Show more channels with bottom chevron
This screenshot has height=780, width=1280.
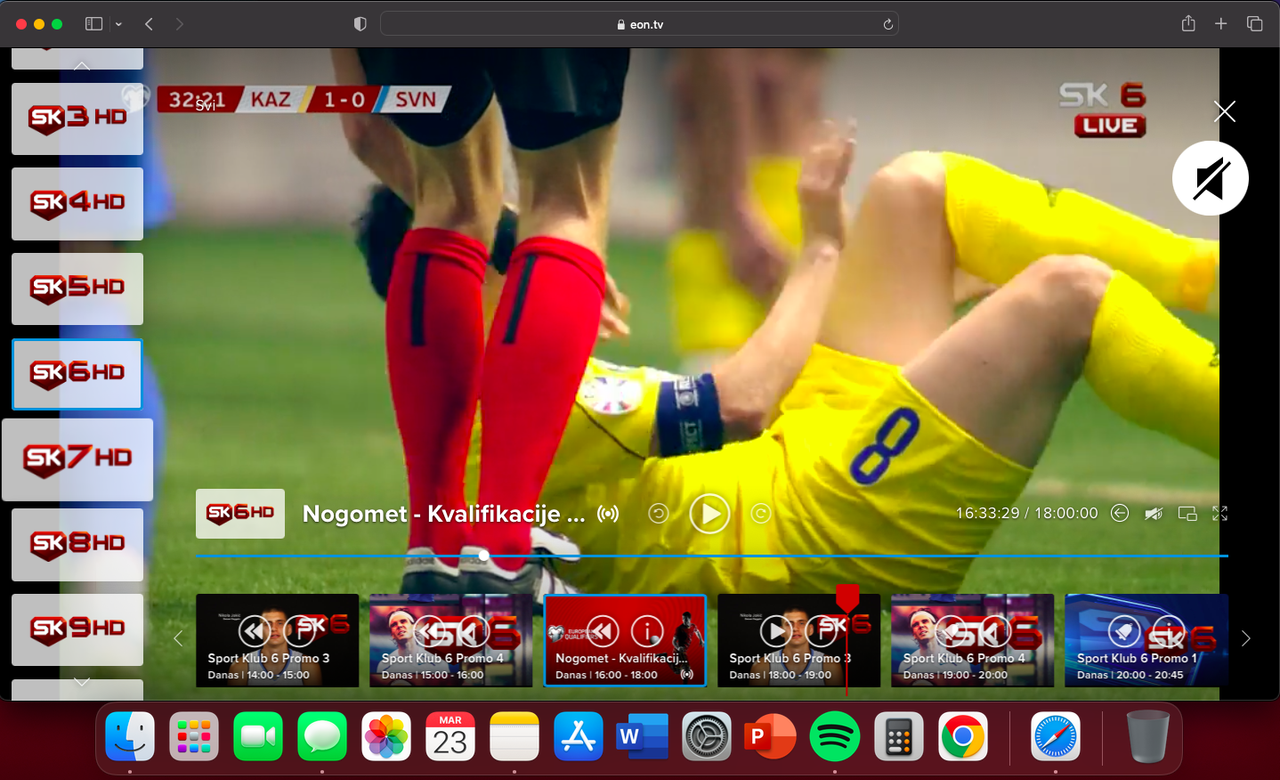point(82,681)
